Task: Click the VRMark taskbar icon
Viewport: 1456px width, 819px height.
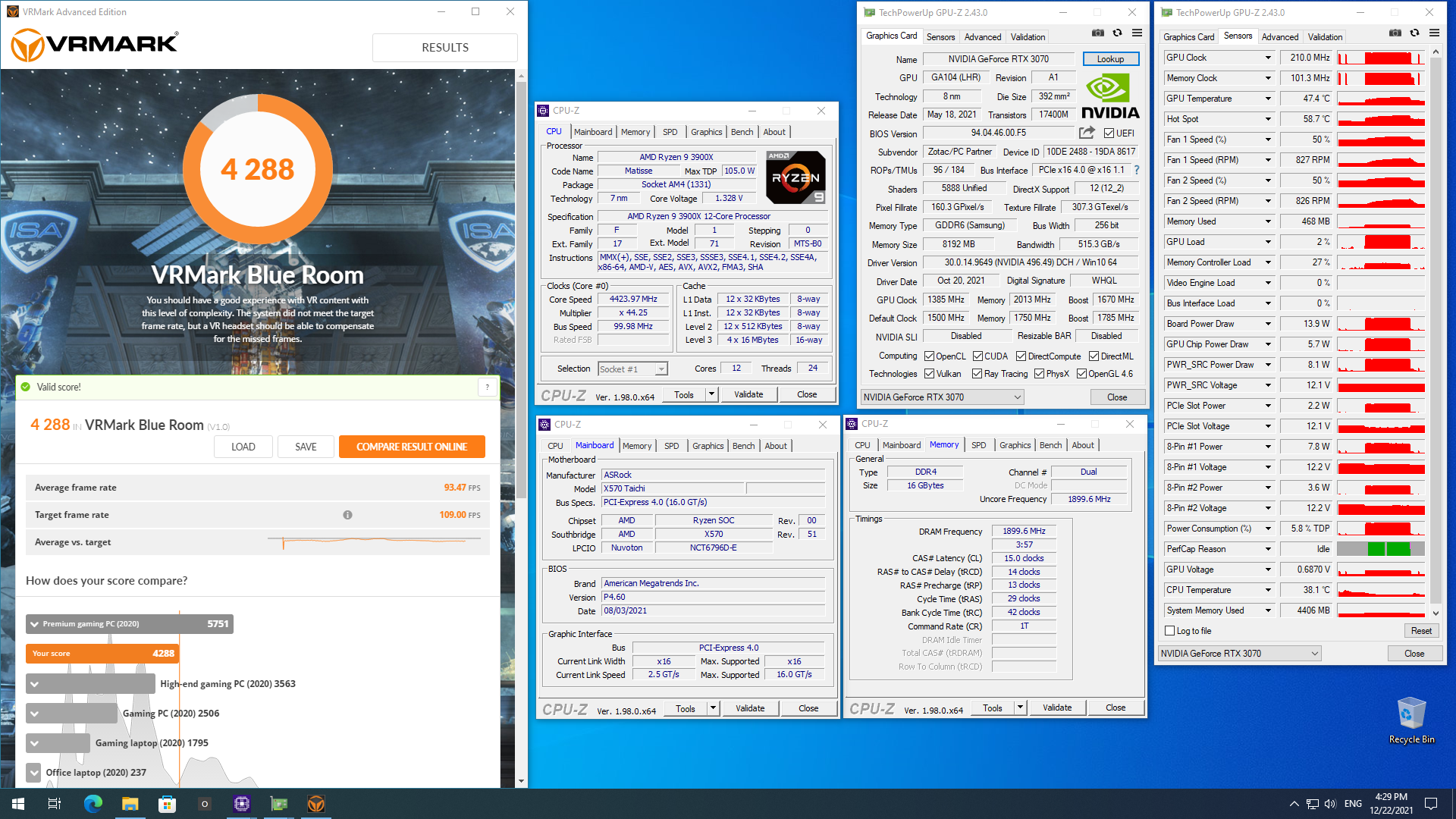Action: (x=316, y=804)
